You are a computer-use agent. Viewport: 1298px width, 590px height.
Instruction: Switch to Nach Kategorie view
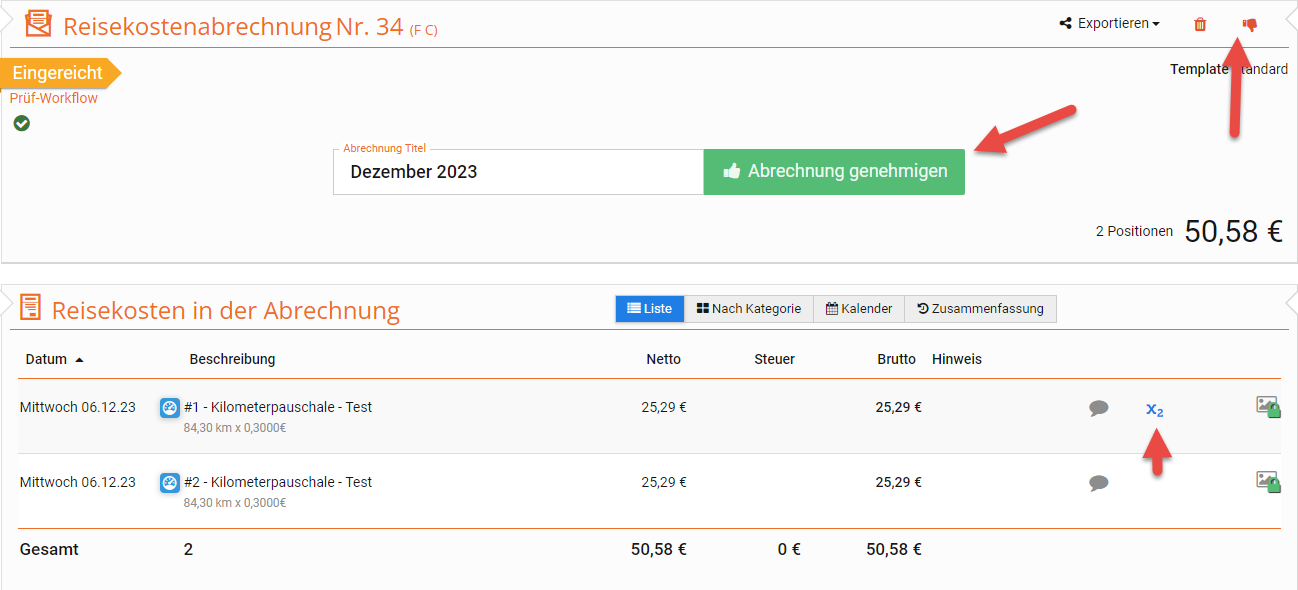click(x=748, y=309)
